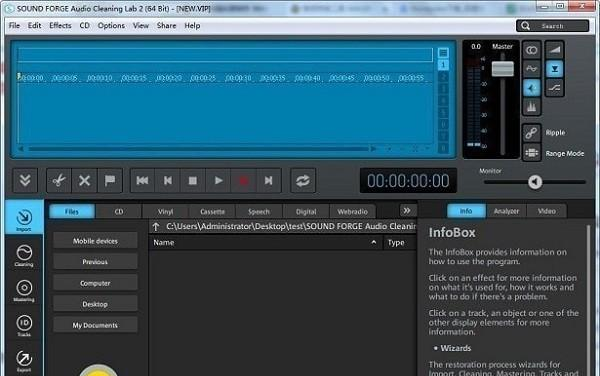Toggle loop playback mode icon

[x=303, y=181]
